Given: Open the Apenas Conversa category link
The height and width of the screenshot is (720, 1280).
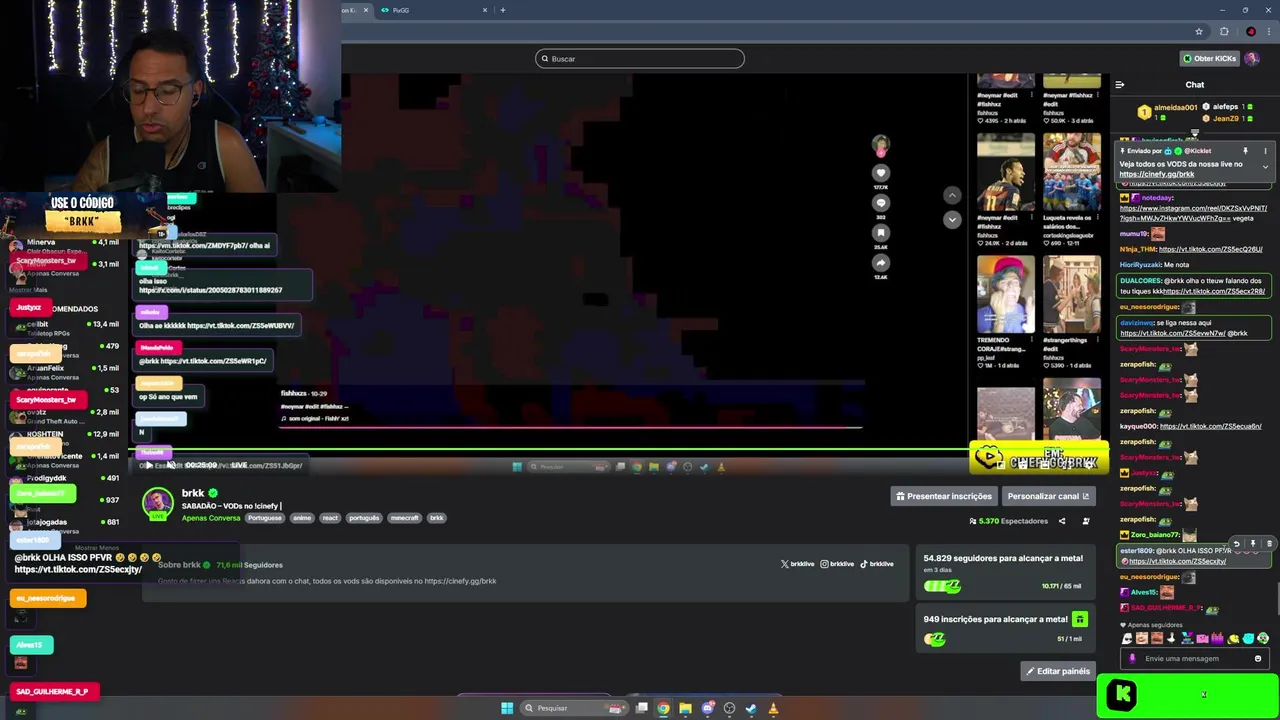Looking at the screenshot, I should tap(211, 518).
